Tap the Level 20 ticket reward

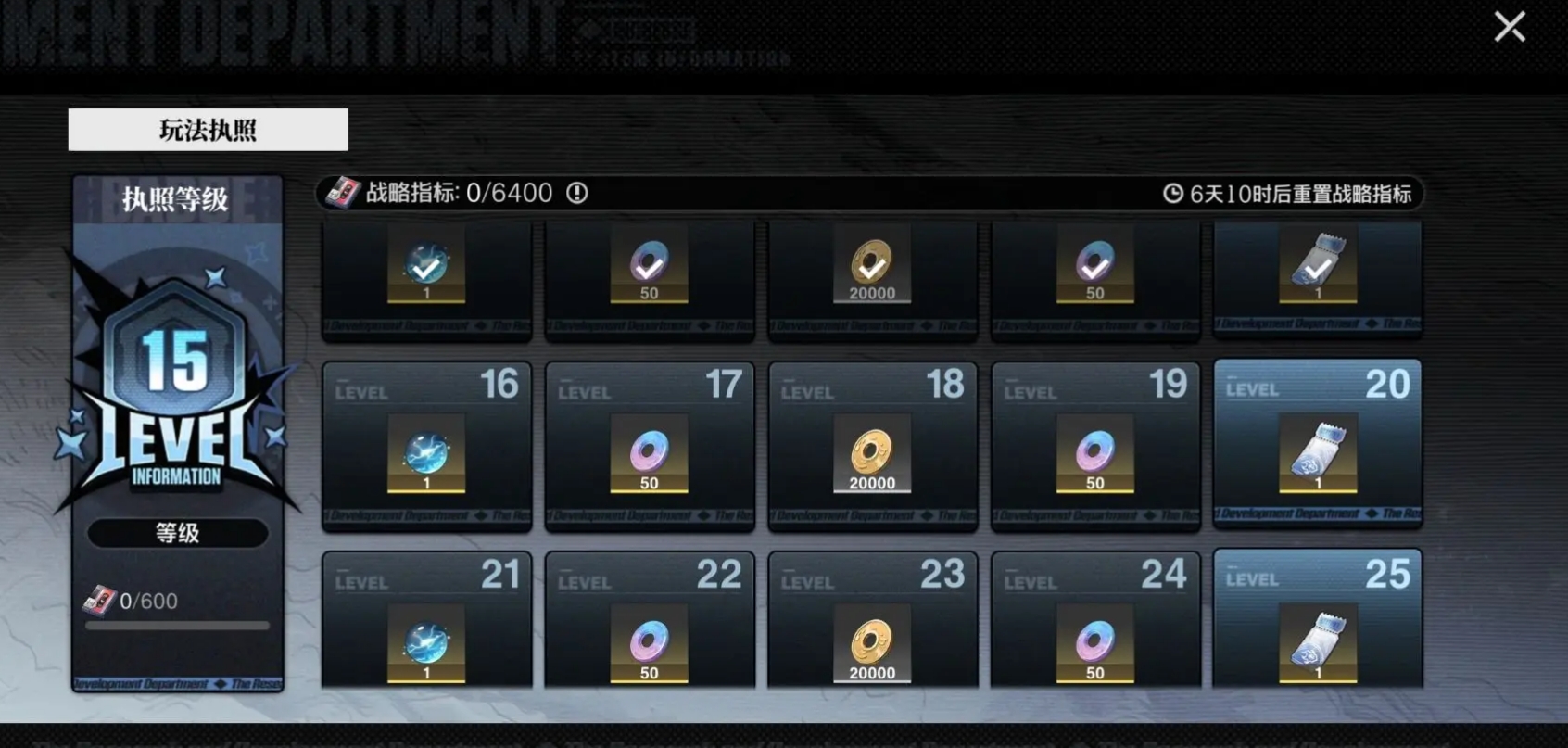click(x=1318, y=453)
